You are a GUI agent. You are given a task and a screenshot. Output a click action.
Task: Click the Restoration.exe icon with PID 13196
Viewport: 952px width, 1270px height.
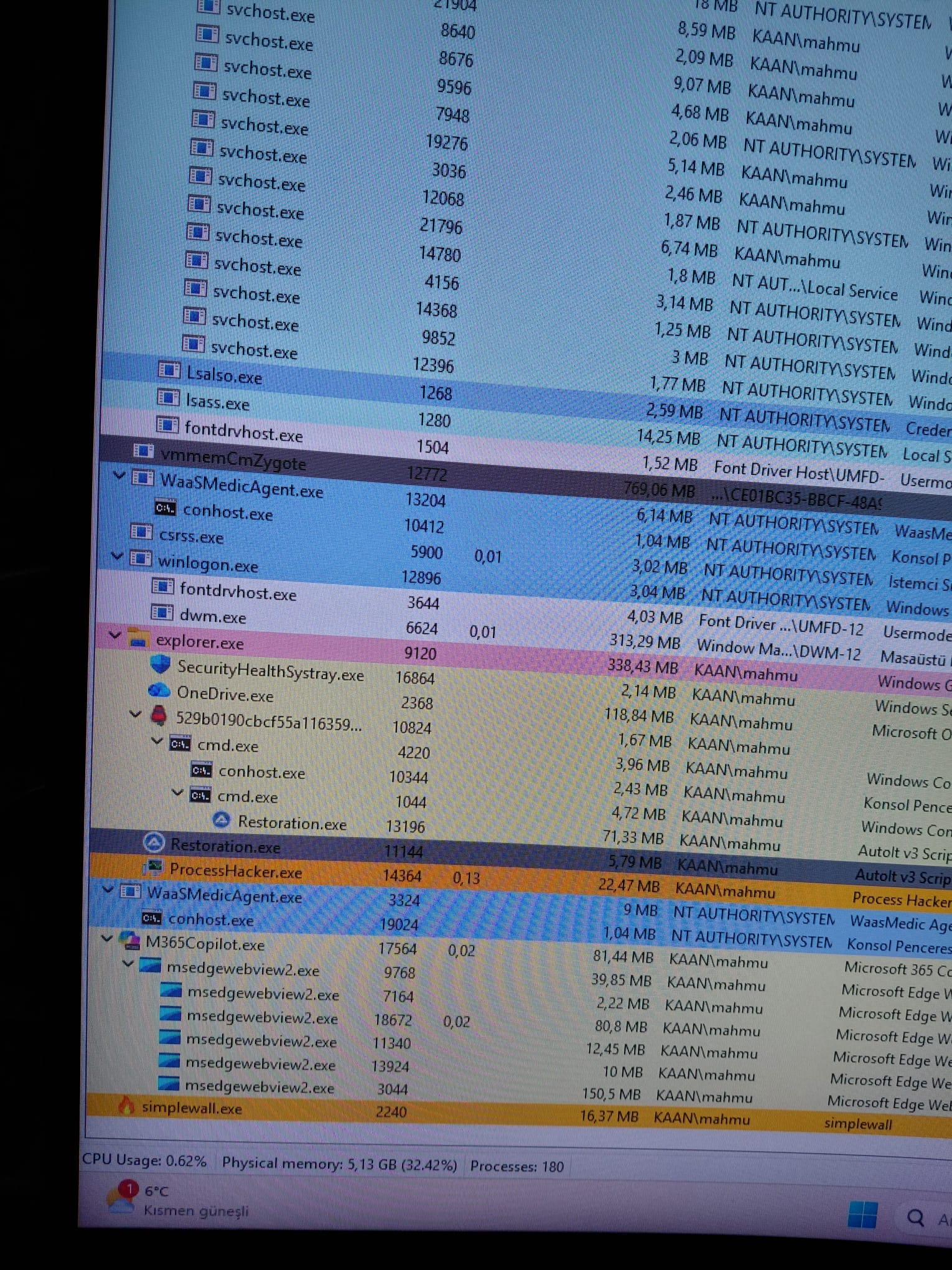click(222, 821)
